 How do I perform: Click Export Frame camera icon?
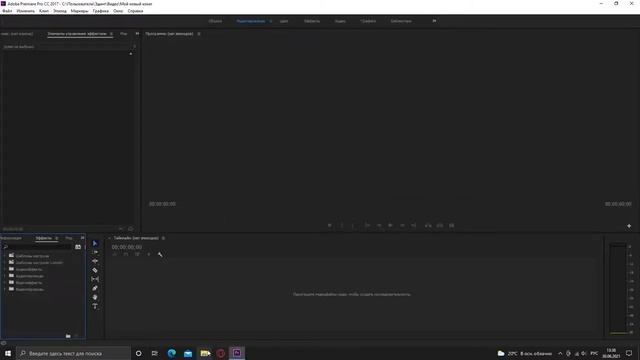coord(451,225)
